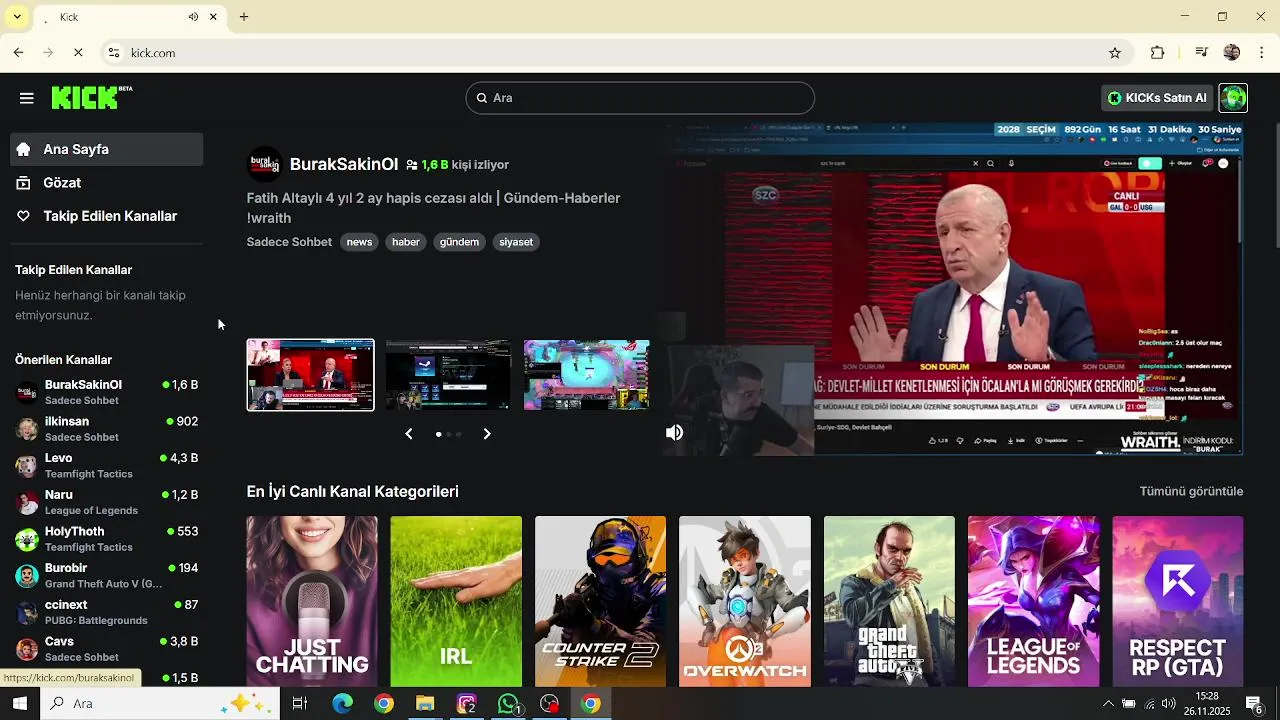
Task: Open the user profile avatar top right
Action: tap(1233, 98)
